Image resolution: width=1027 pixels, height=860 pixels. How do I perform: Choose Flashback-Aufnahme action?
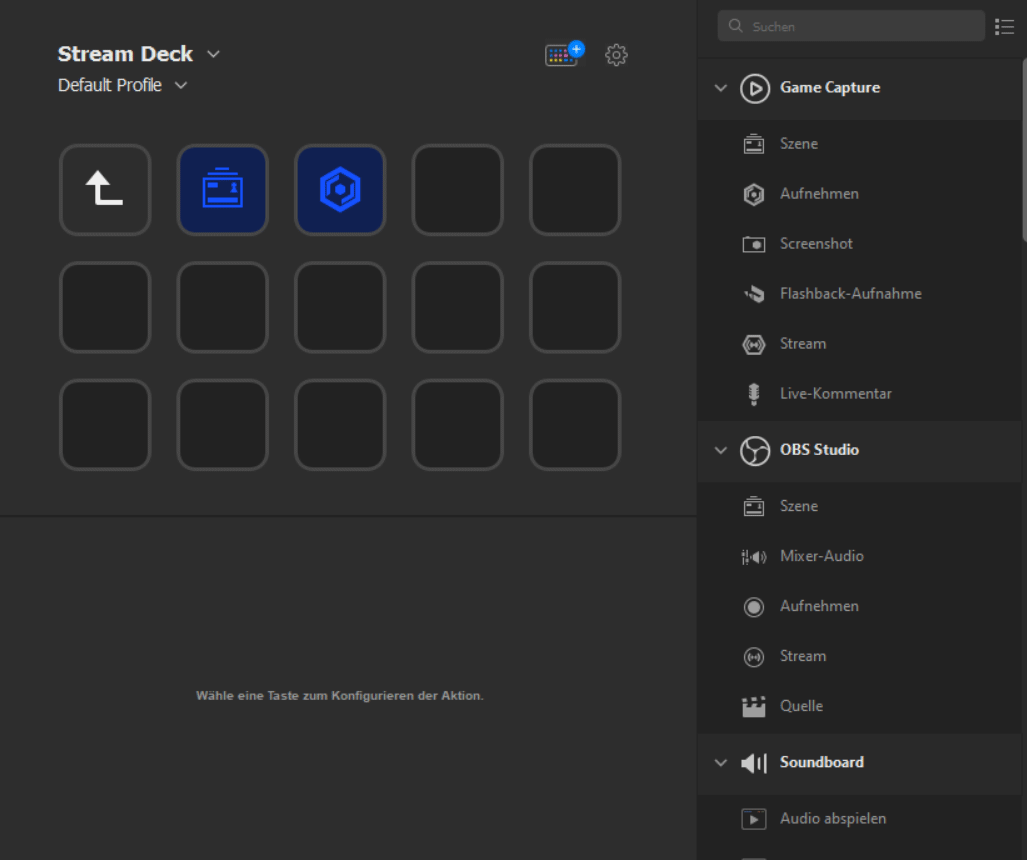click(850, 294)
